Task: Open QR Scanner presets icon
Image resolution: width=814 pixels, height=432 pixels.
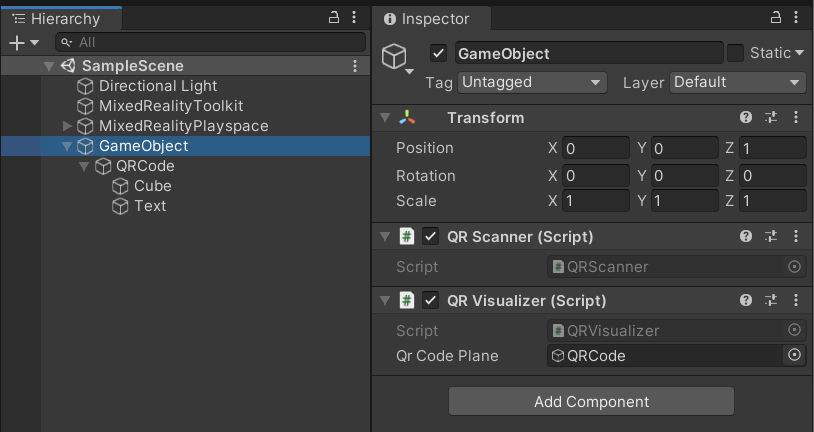Action: (x=771, y=236)
